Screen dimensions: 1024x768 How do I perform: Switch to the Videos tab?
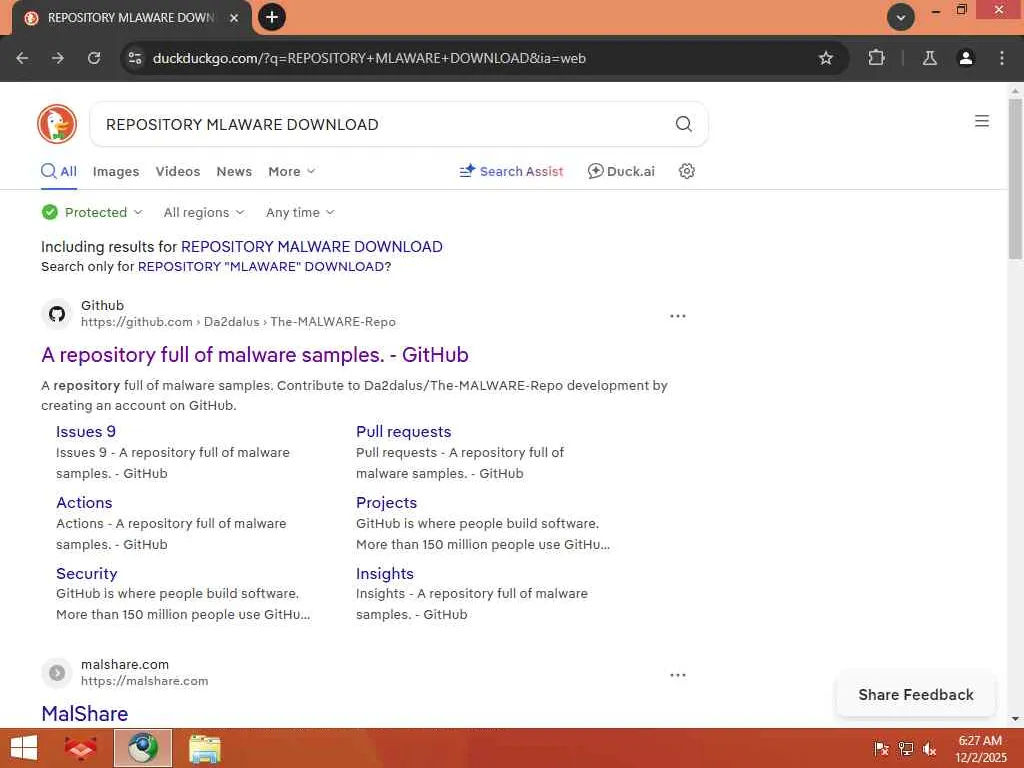(178, 171)
